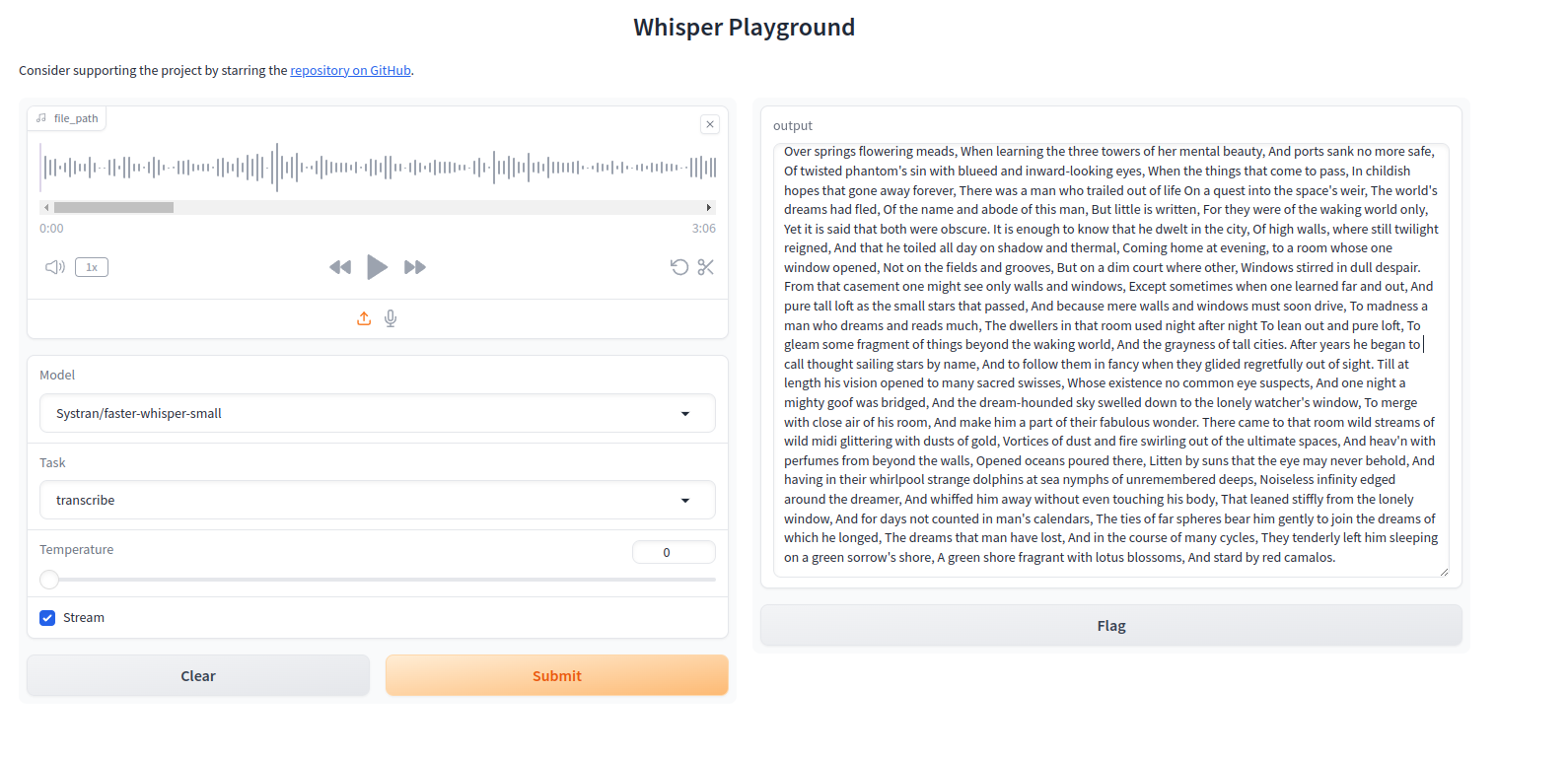Viewport: 1568px width, 758px height.
Task: Click the Temperature slider handle
Action: coord(49,580)
